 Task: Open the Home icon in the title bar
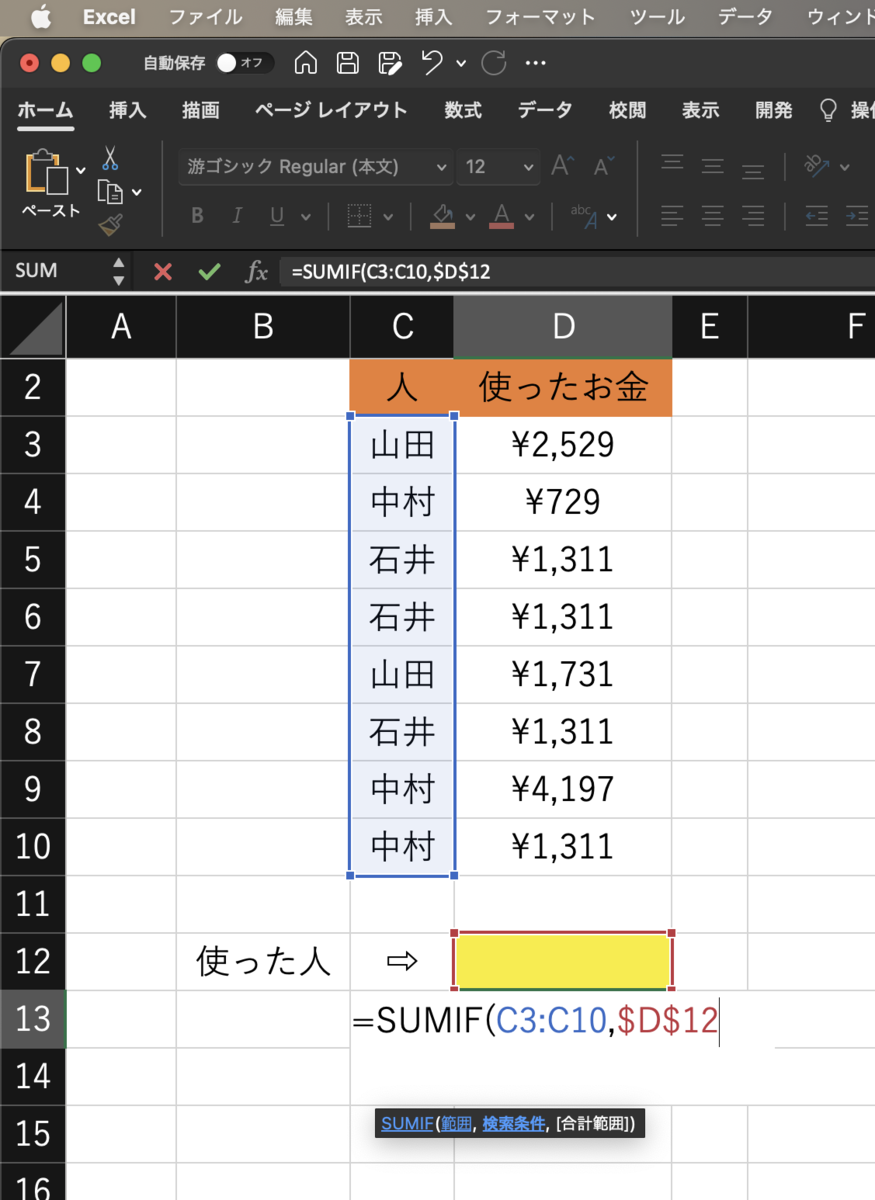point(306,63)
